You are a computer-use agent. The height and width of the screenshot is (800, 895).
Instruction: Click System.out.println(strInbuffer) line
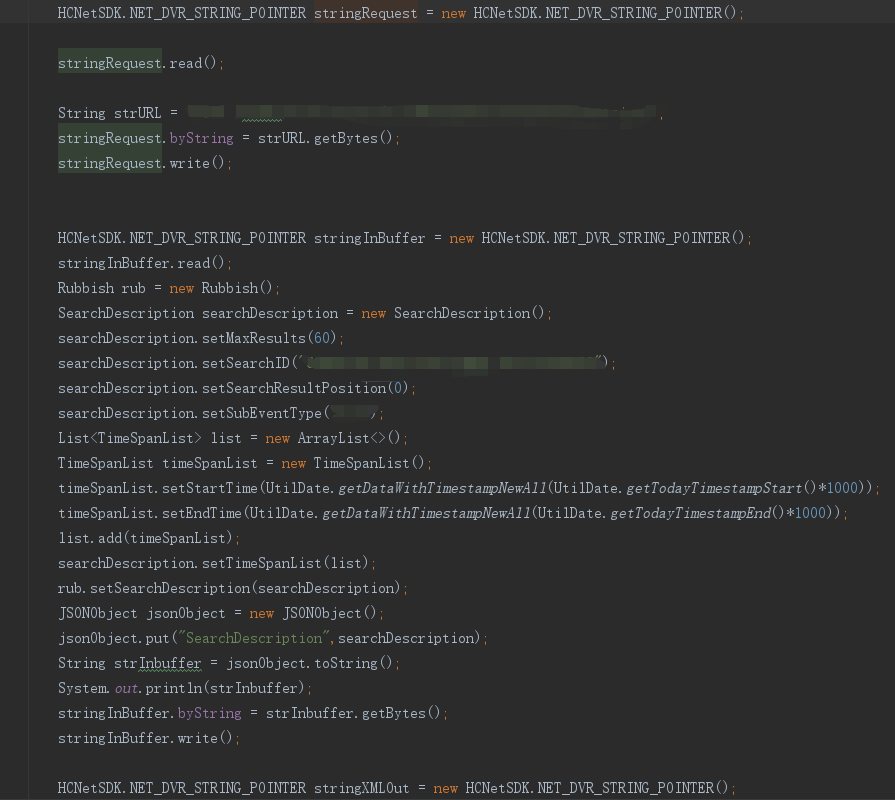(x=184, y=689)
